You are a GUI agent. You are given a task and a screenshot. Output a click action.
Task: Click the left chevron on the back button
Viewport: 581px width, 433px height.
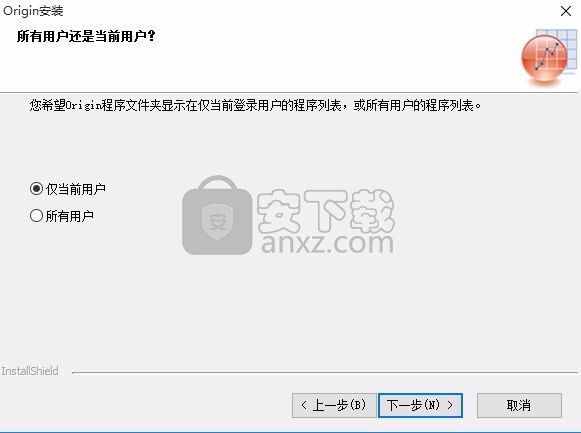(304, 405)
